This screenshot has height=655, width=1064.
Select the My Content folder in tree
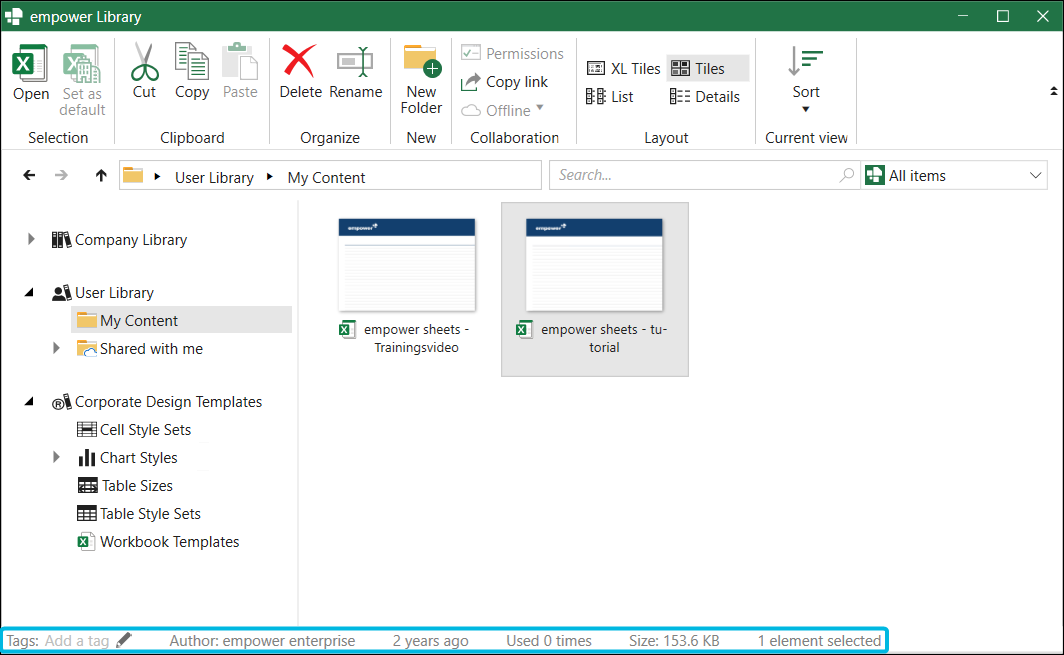coord(181,320)
